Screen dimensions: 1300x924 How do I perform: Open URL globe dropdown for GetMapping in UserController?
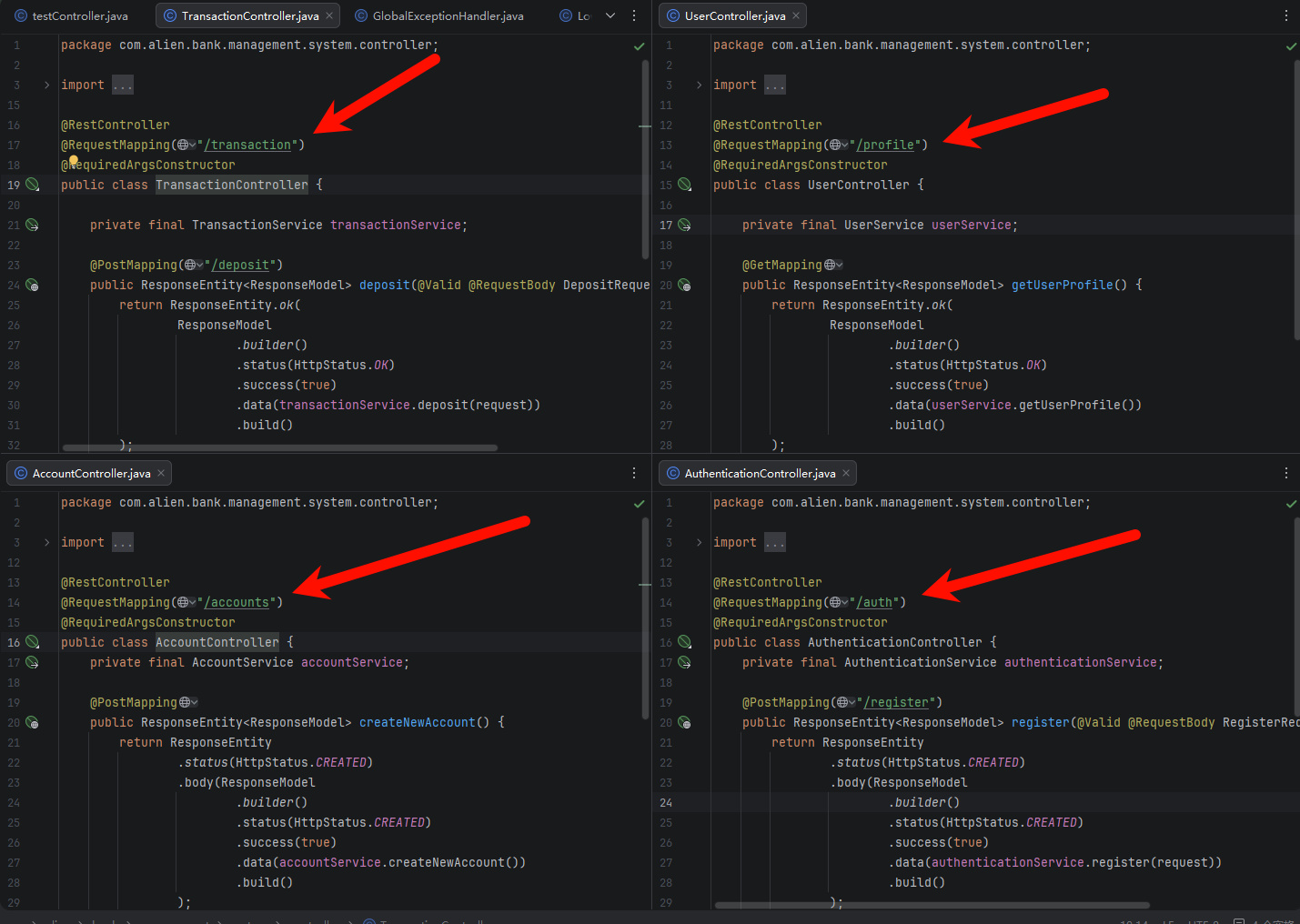click(833, 265)
